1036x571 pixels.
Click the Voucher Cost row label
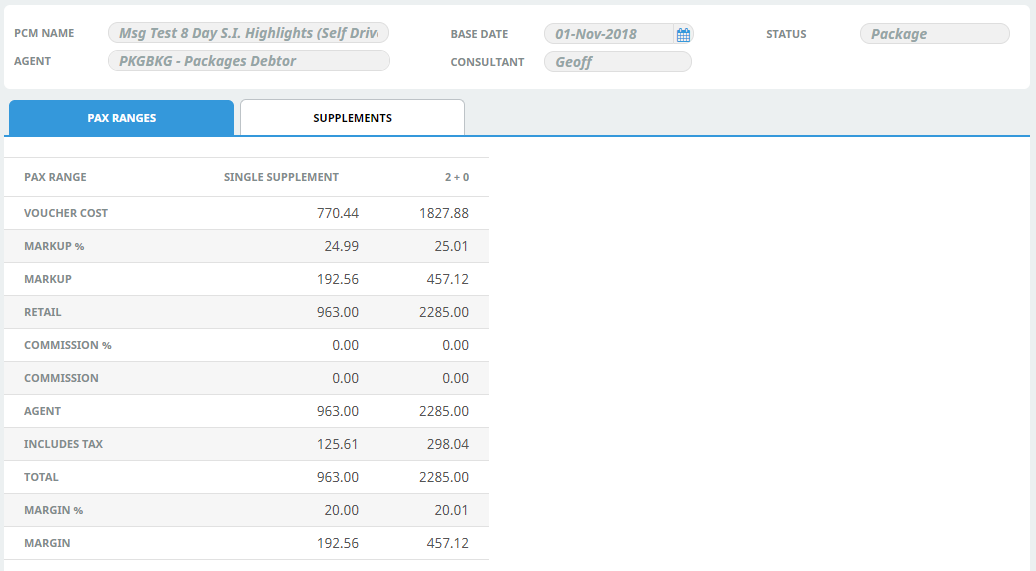[x=66, y=213]
